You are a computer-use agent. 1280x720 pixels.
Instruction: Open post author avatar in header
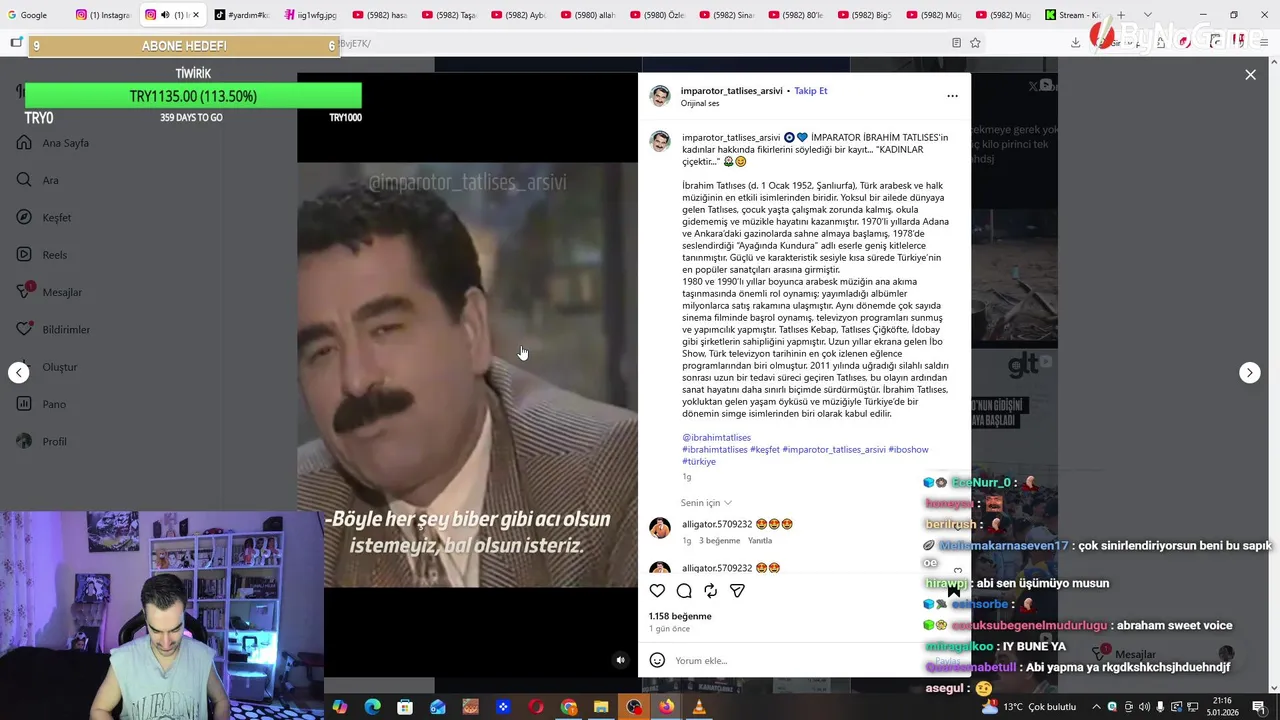point(660,96)
